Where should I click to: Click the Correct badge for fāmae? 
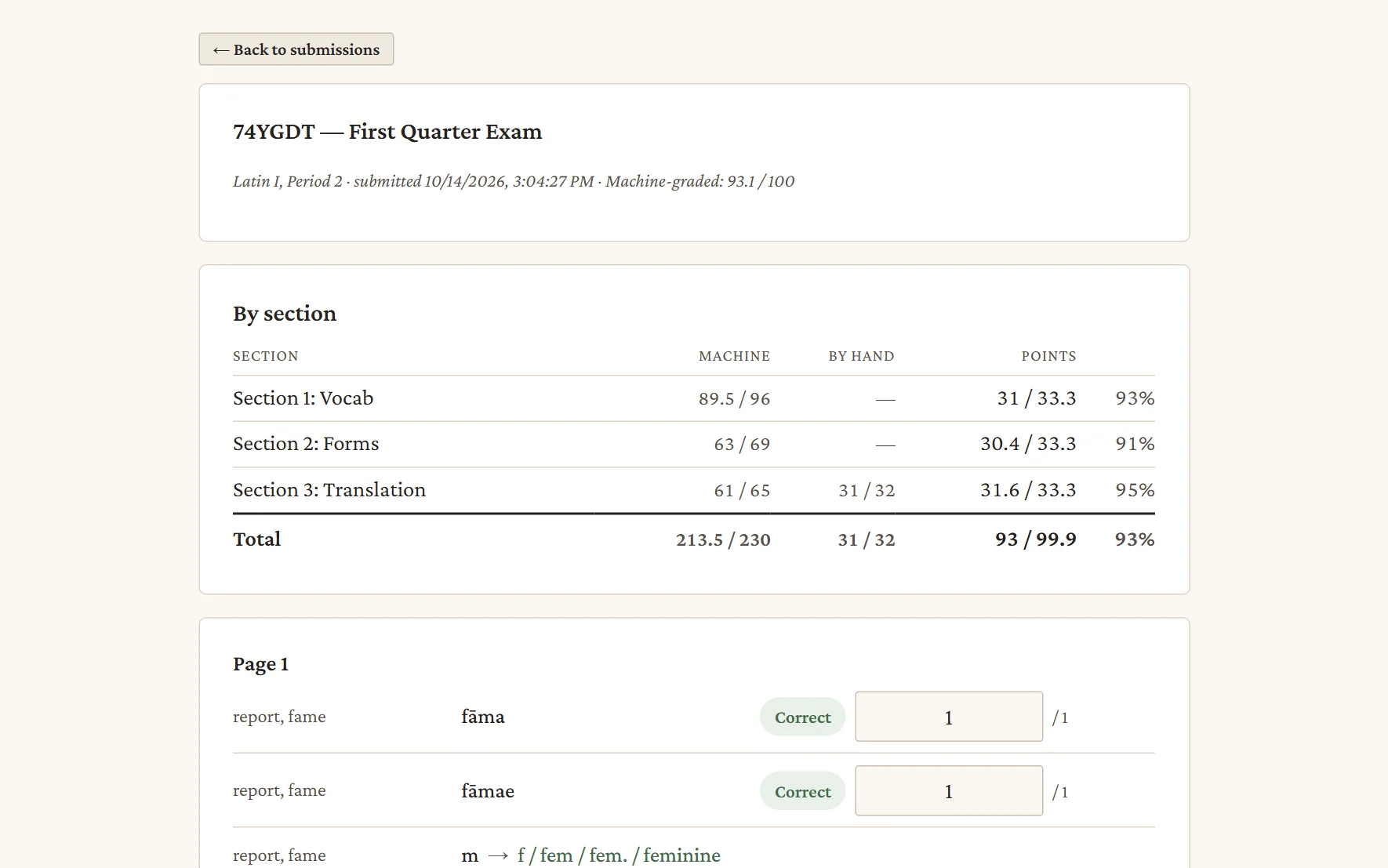802,791
